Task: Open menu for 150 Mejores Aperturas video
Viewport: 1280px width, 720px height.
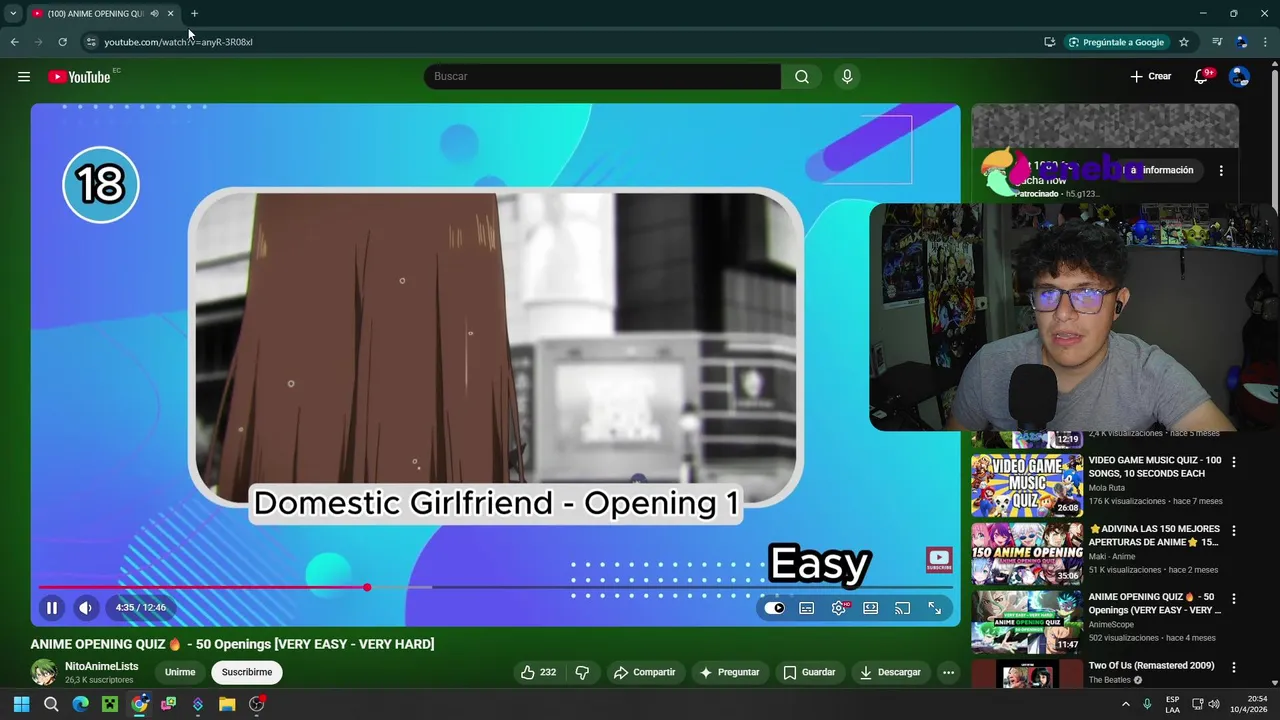Action: 1233,530
